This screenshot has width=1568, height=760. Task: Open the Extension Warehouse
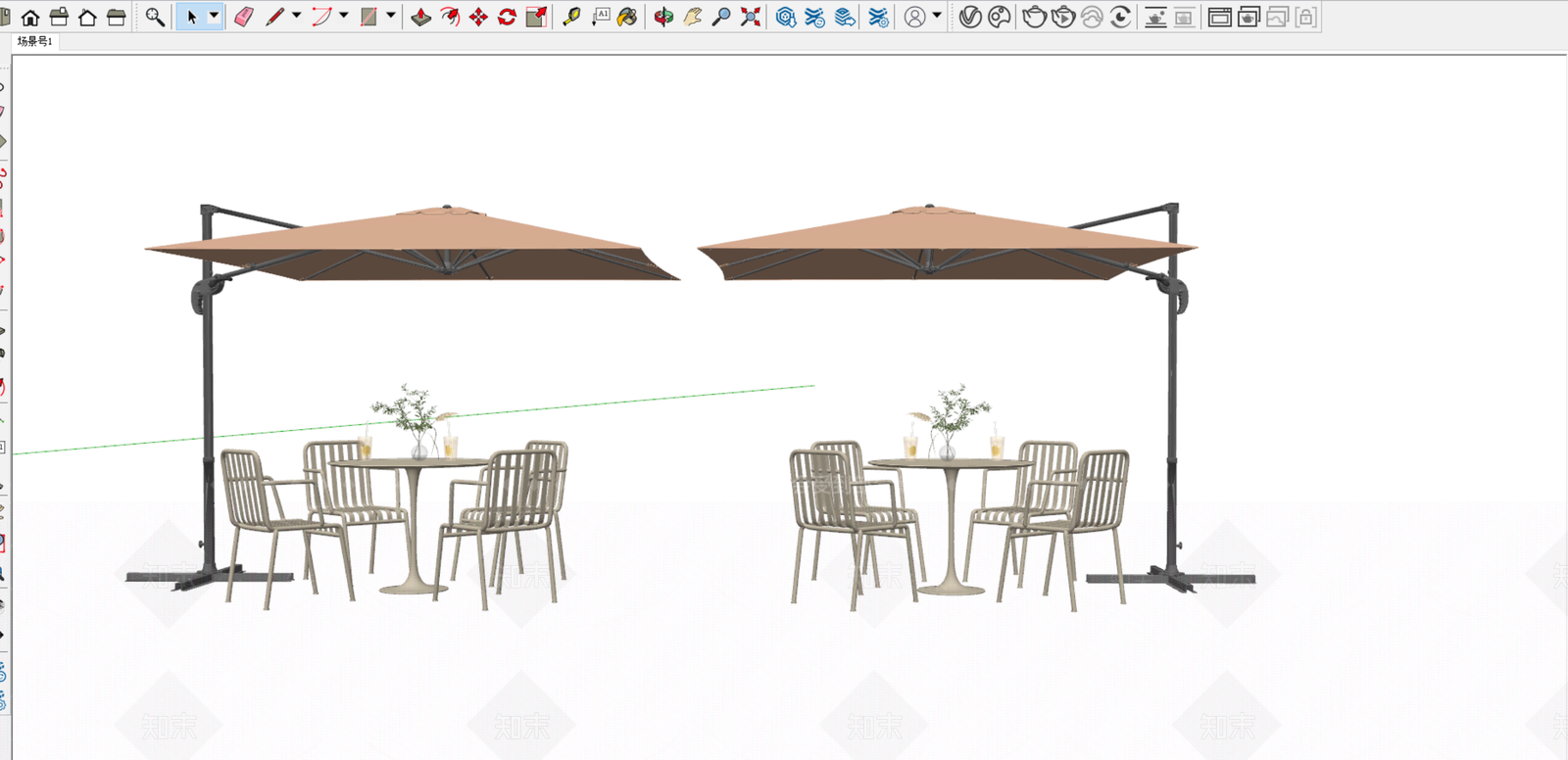[814, 17]
